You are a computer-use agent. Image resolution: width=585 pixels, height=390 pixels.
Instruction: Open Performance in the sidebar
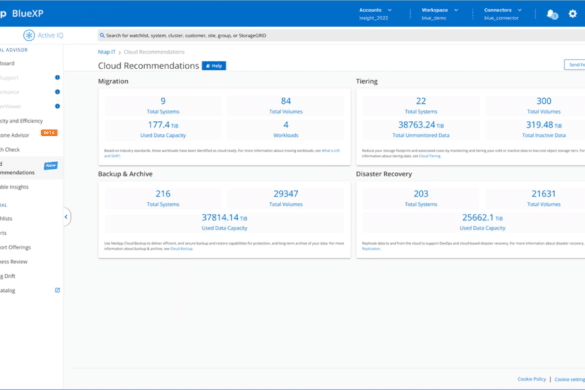[10, 92]
